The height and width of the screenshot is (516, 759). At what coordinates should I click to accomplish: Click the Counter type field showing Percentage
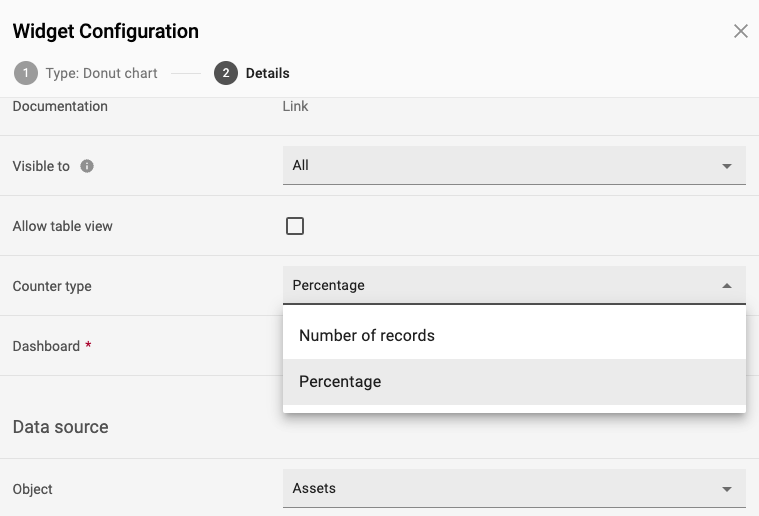click(514, 285)
